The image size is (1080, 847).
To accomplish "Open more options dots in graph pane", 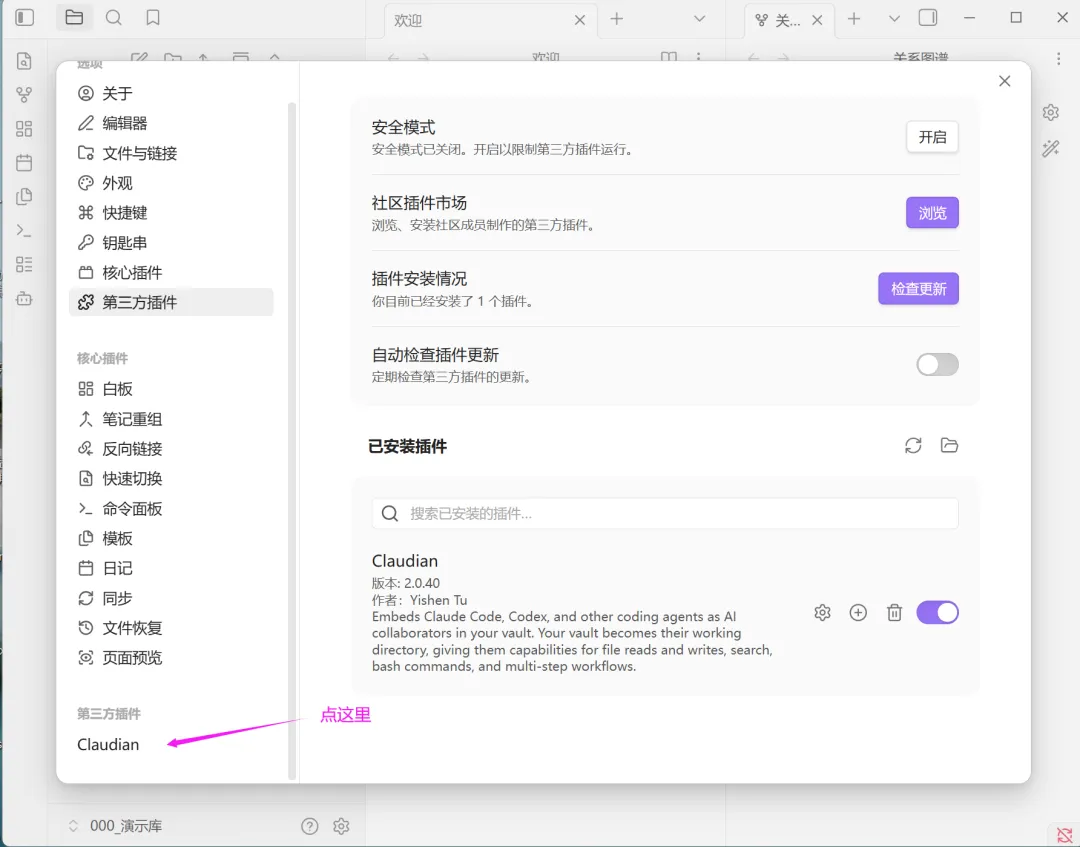I will click(x=1059, y=59).
